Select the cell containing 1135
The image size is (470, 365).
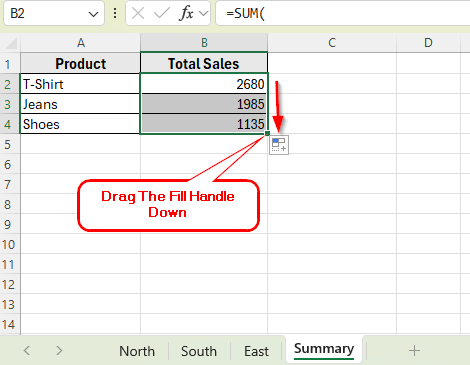pos(204,124)
